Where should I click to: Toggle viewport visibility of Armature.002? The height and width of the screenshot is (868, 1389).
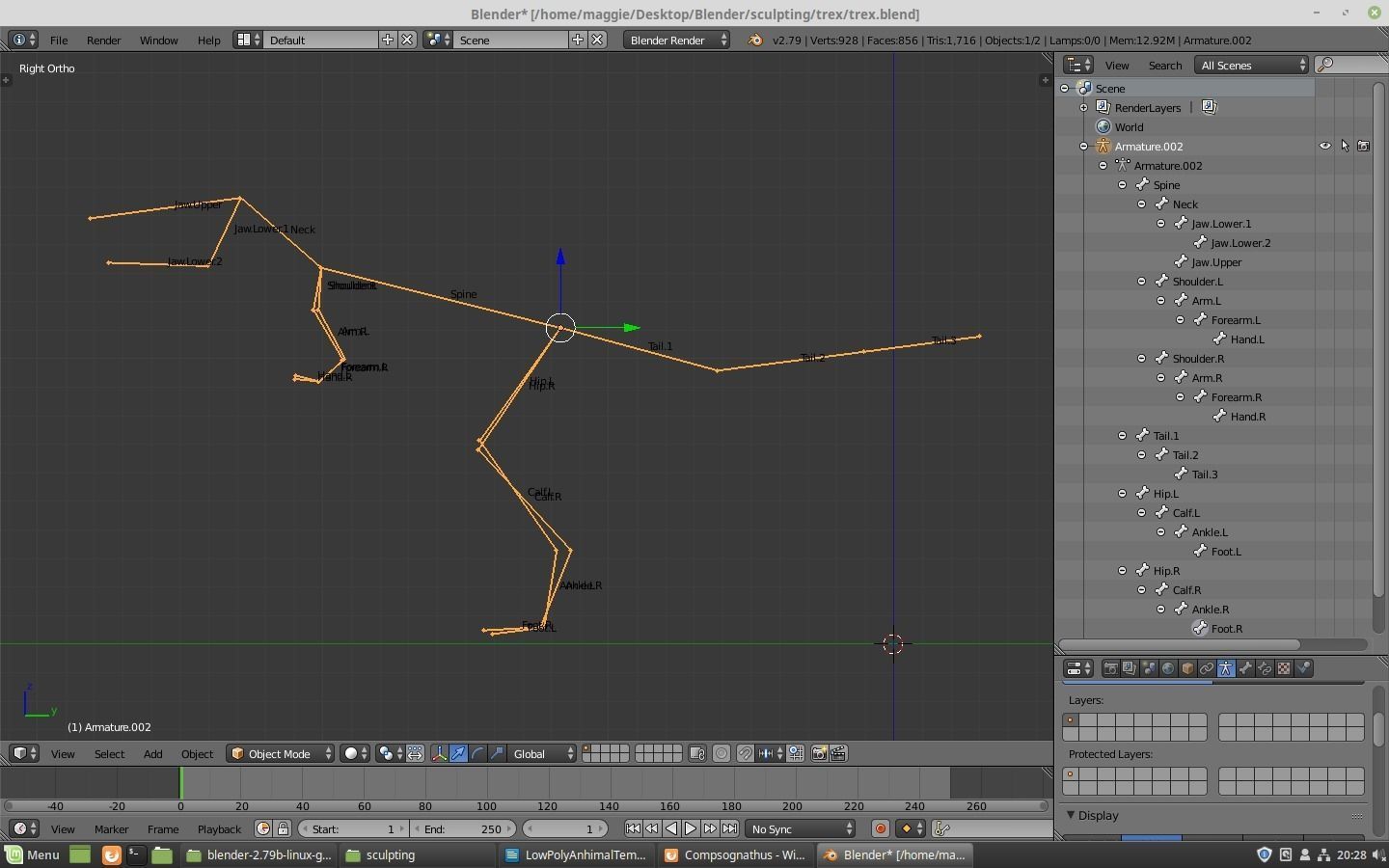1325,146
